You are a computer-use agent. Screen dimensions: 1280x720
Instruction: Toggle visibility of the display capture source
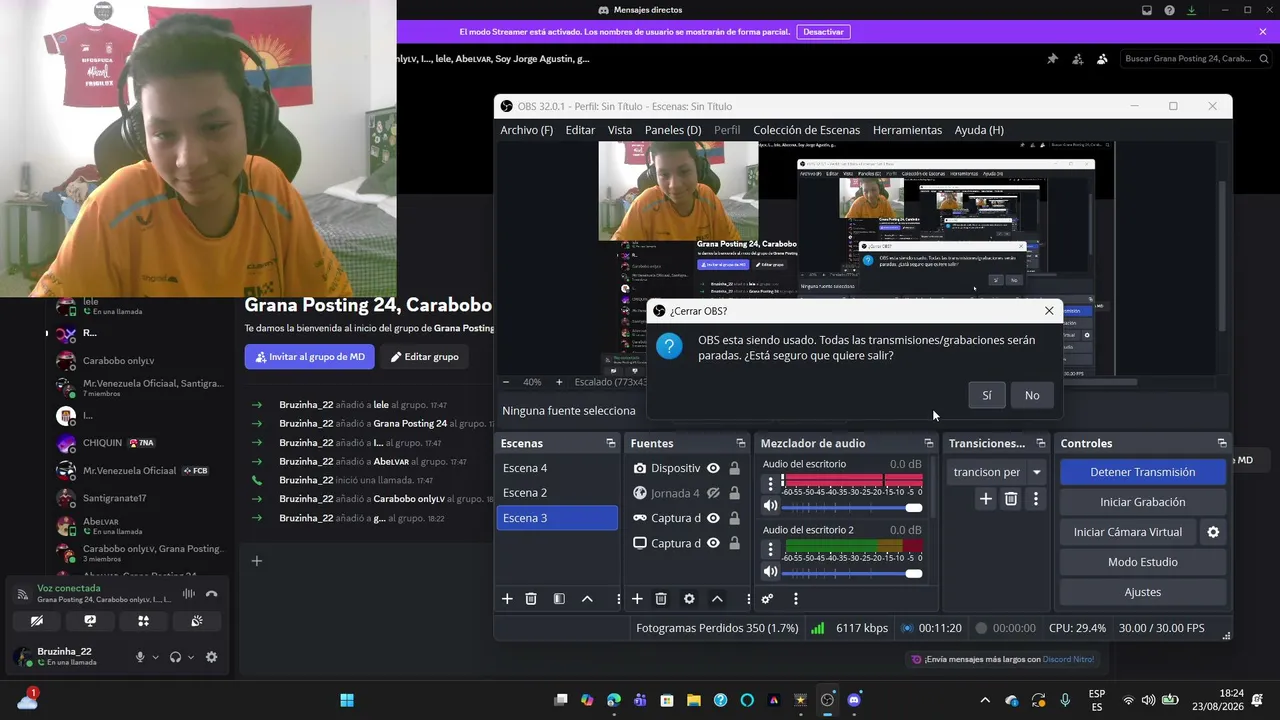pyautogui.click(x=713, y=543)
